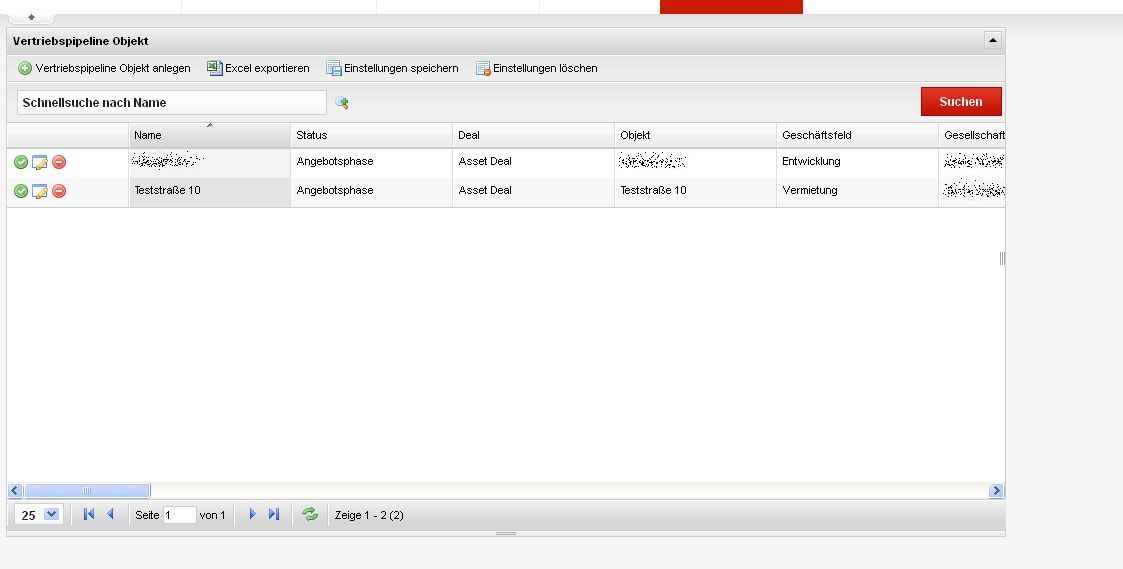Focus the Schnellsuche nach Name field
Screen dimensions: 1123x569
coord(171,102)
